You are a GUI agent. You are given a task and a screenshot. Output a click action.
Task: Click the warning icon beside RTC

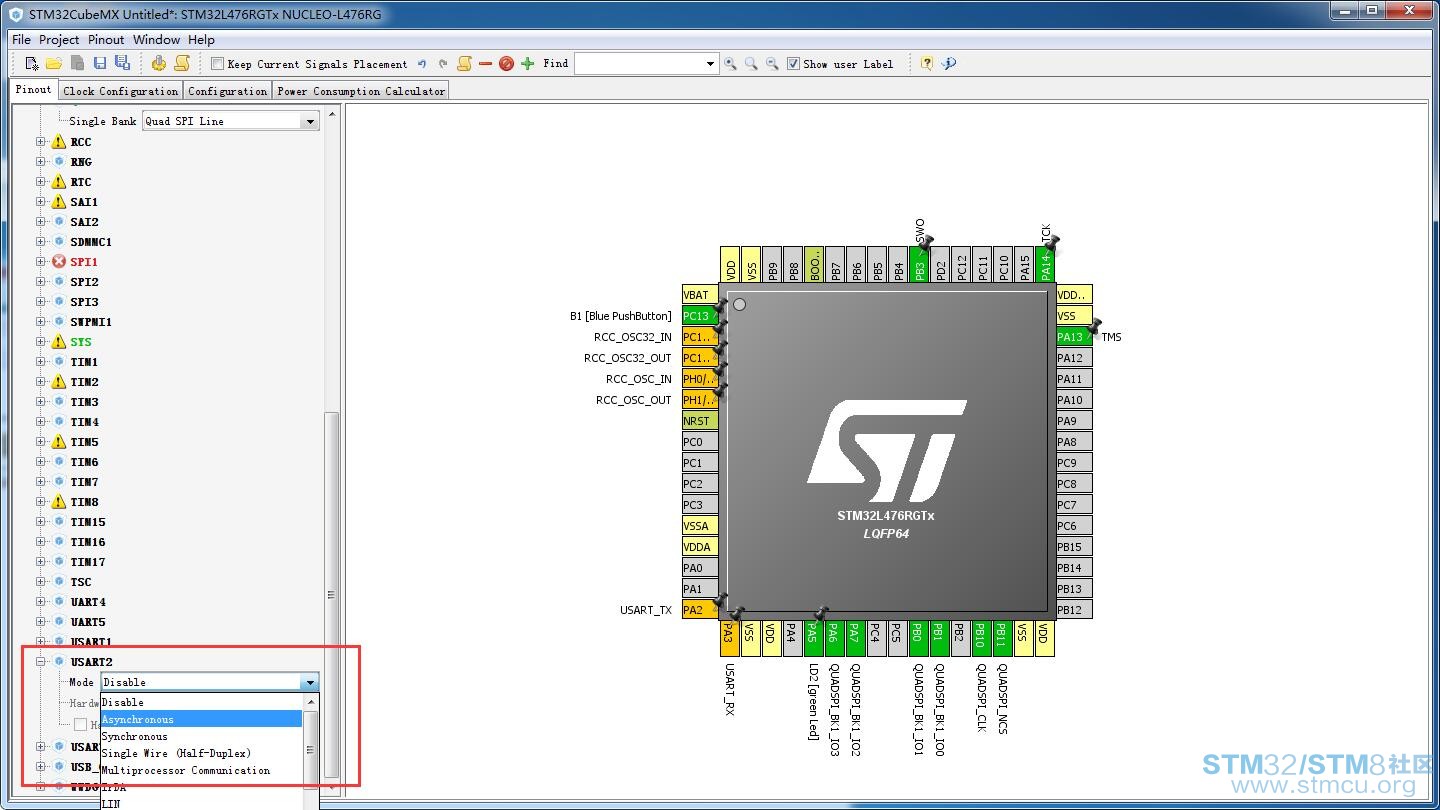coord(59,182)
